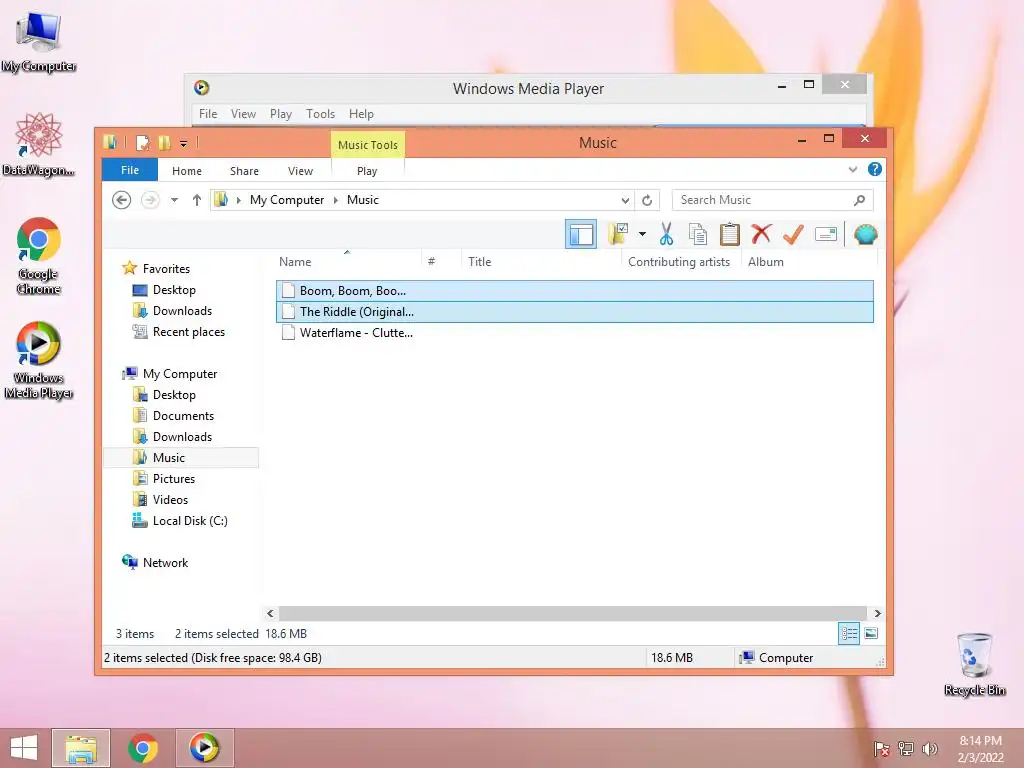This screenshot has height=768, width=1024.
Task: Open the recent locations dropdown arrow
Action: (x=174, y=200)
